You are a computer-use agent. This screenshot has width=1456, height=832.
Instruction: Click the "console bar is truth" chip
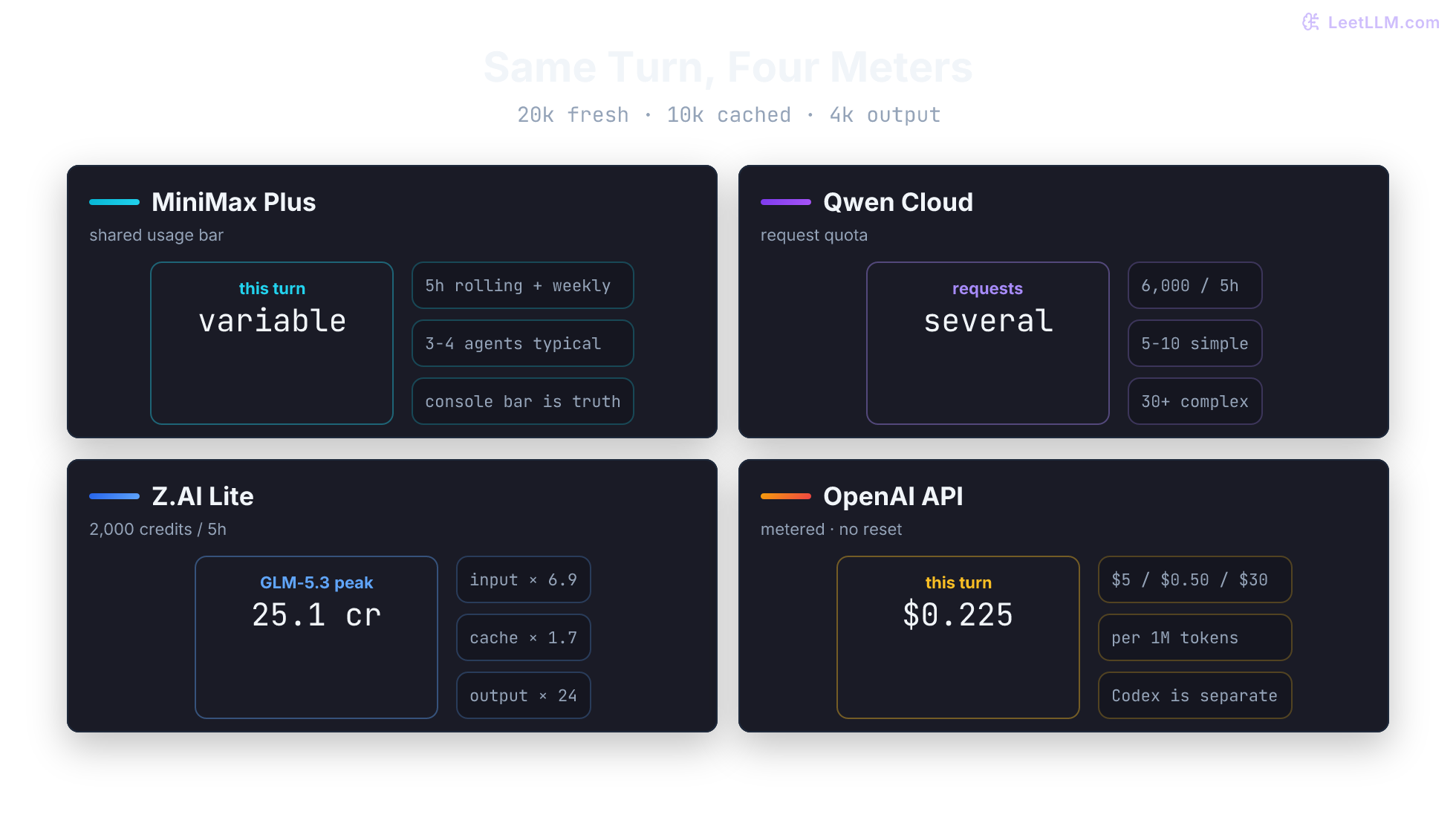(x=523, y=401)
